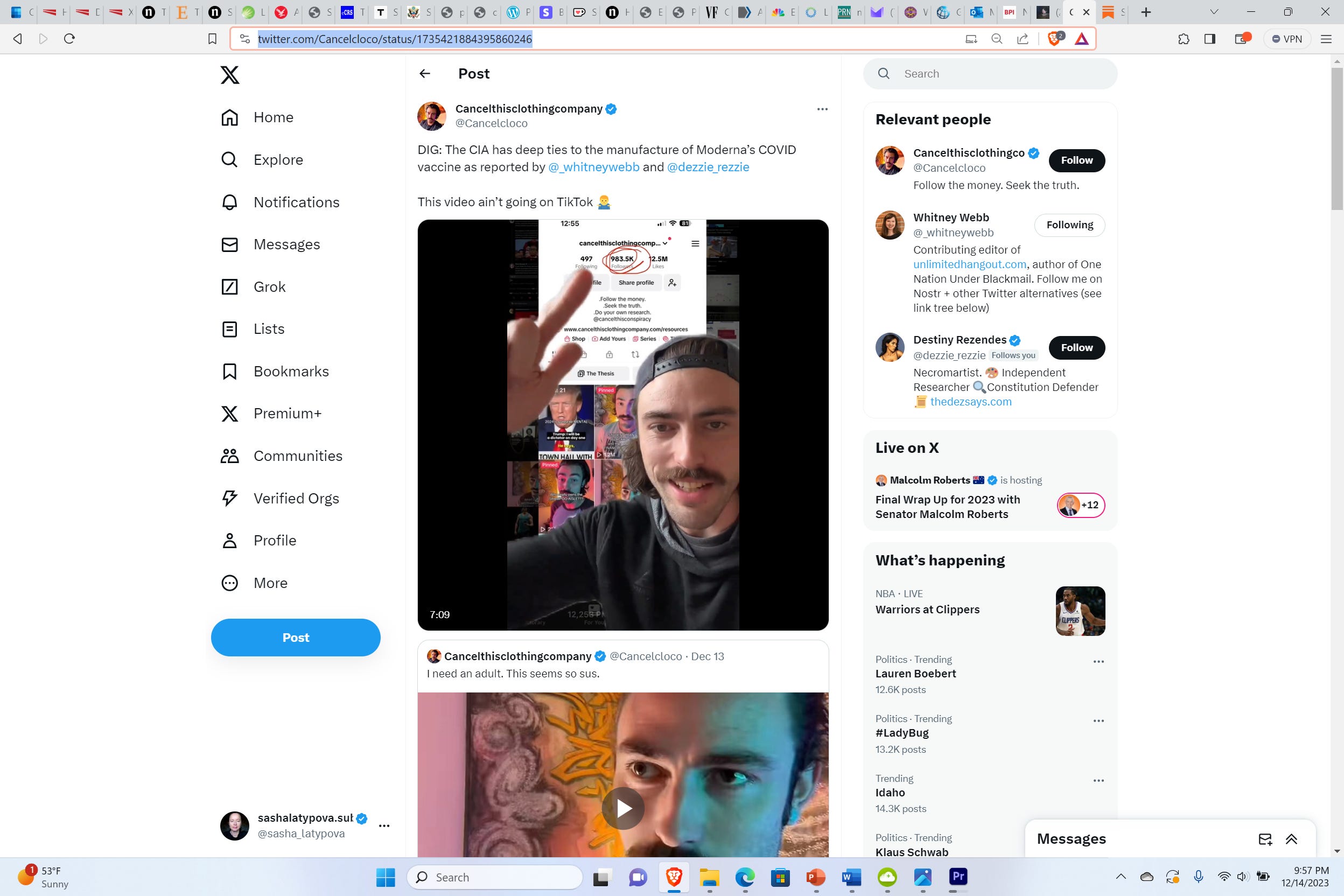Toggle Following for Whitney Webb
Viewport: 1344px width, 896px height.
coord(1069,225)
